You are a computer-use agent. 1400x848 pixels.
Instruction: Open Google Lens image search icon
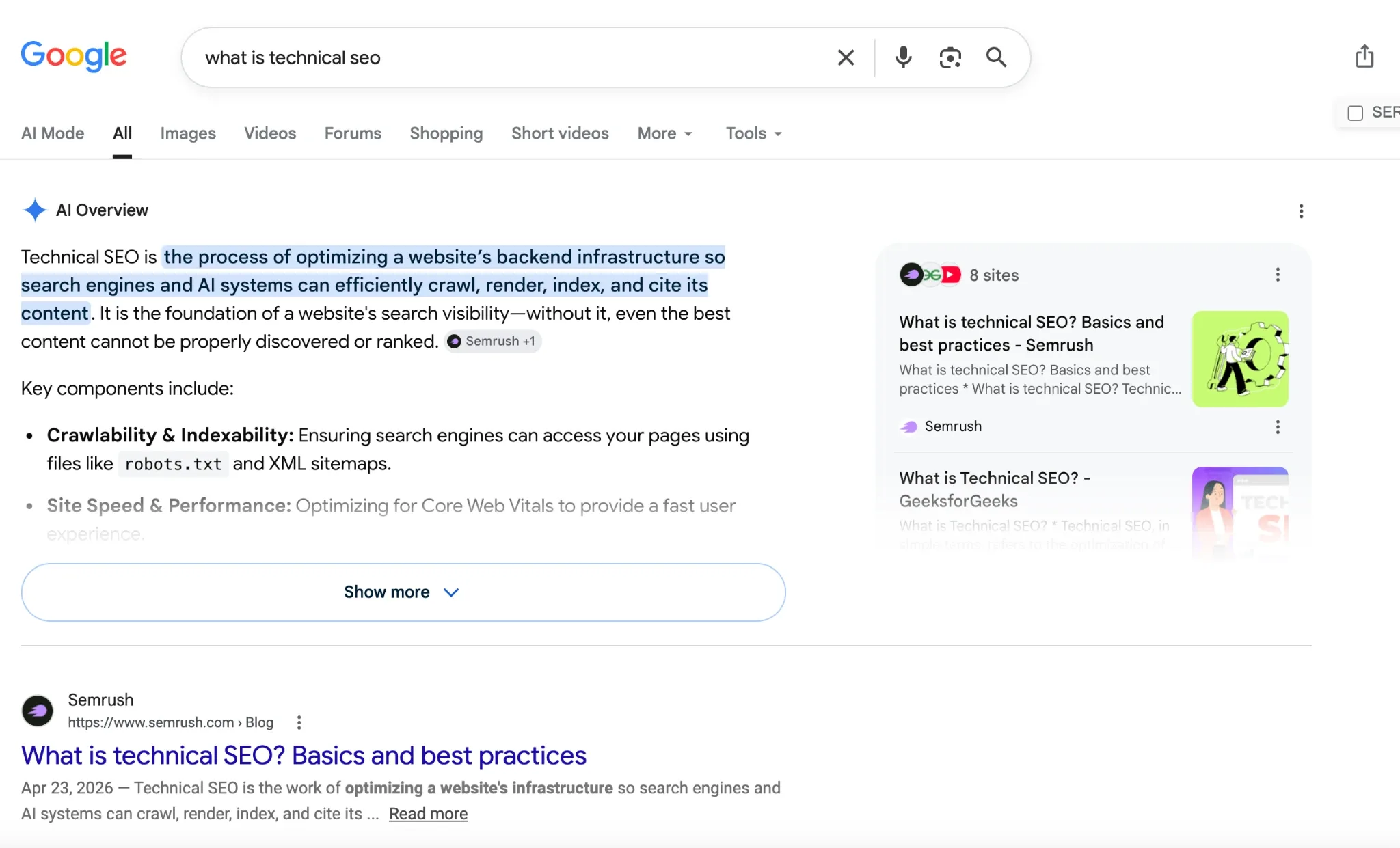click(950, 57)
